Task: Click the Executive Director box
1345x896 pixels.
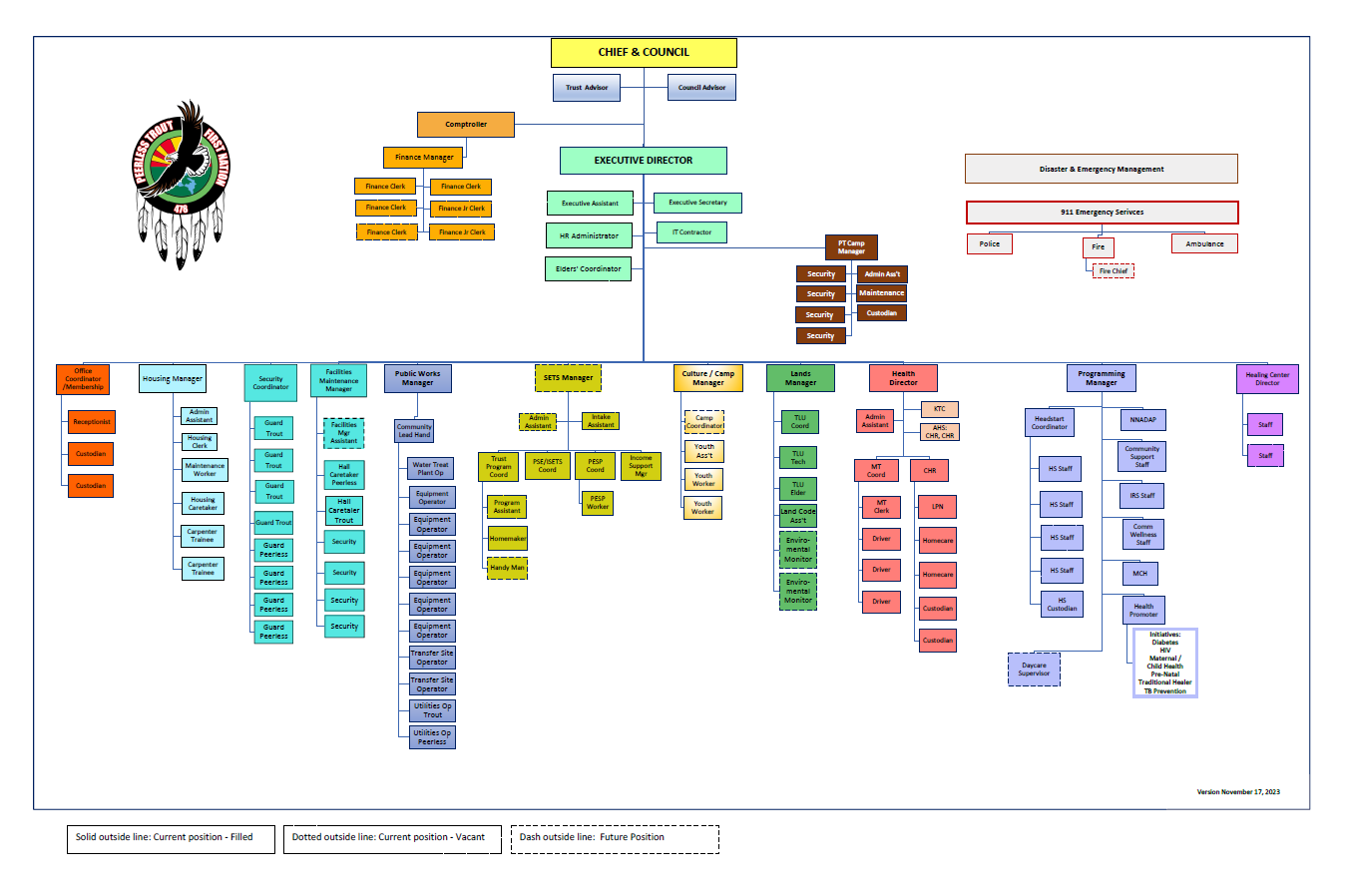Action: pyautogui.click(x=644, y=161)
